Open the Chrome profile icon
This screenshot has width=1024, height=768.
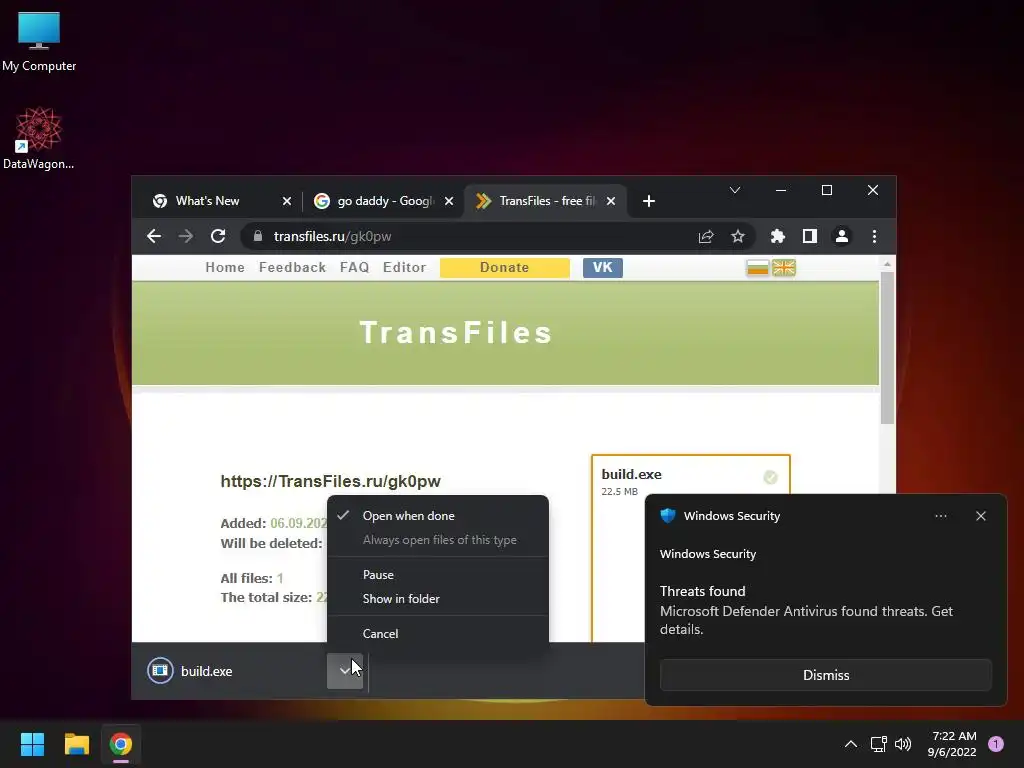pyautogui.click(x=842, y=236)
